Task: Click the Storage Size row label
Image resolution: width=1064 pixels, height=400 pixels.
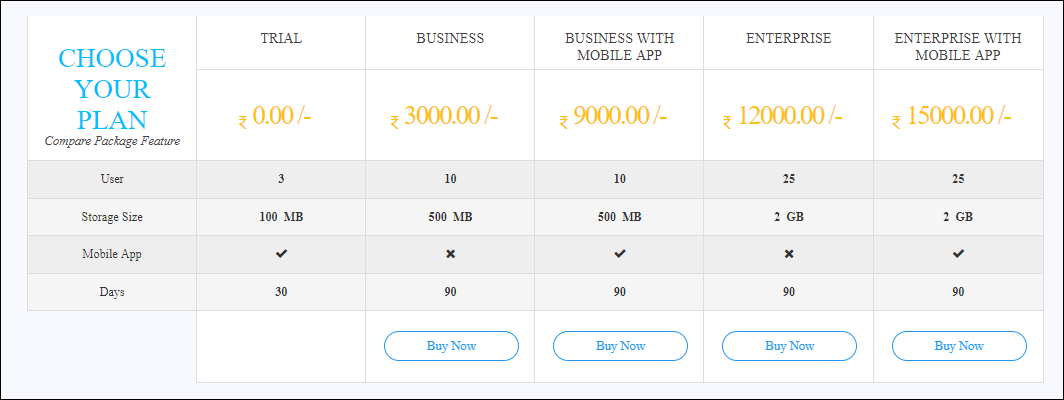Action: coord(112,217)
